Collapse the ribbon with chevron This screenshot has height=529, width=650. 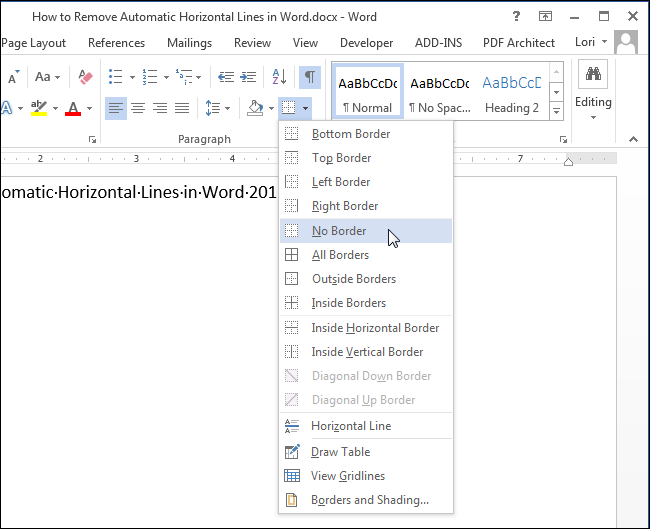[633, 139]
